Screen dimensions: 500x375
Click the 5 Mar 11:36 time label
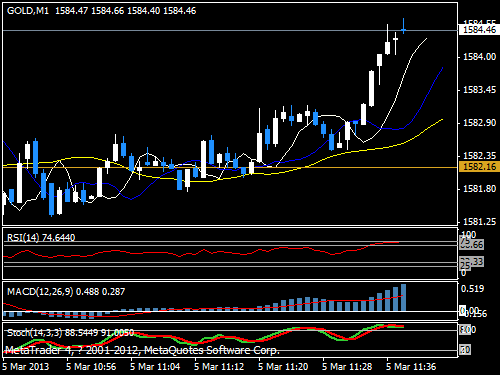(411, 367)
